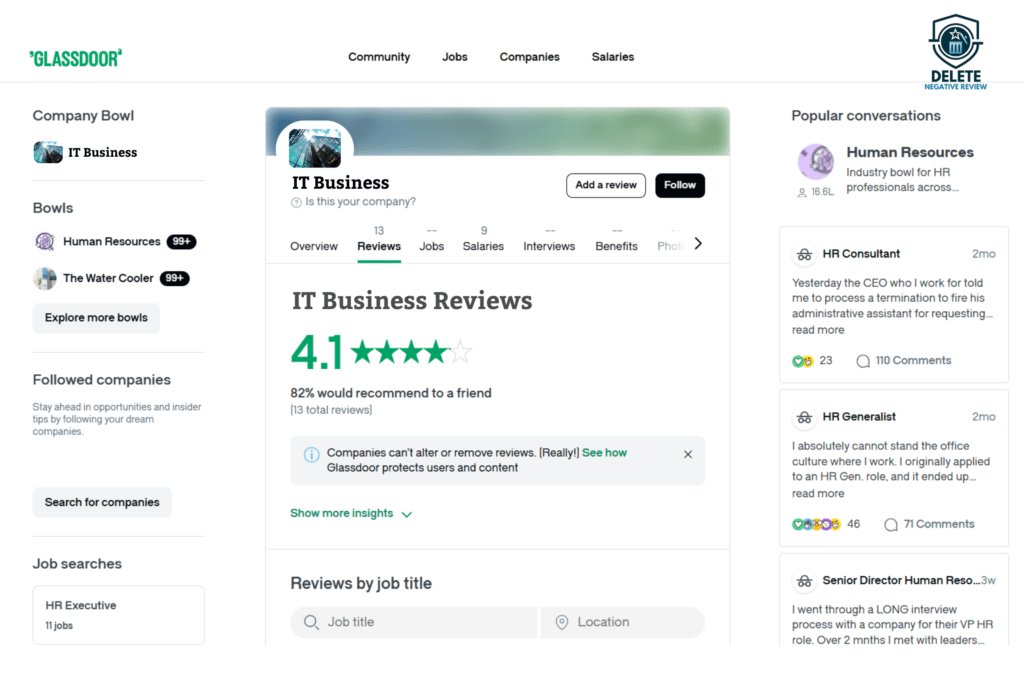Click the 4.1 star rating display
1024x683 pixels.
click(380, 352)
